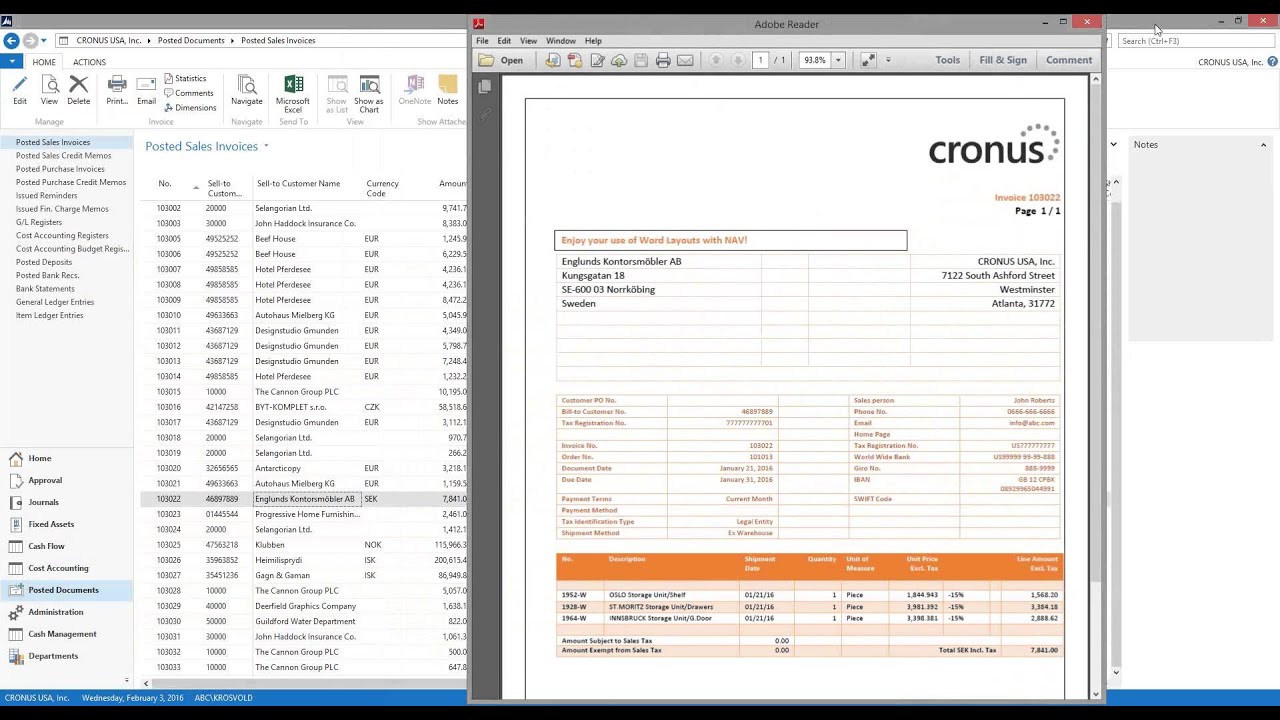
Task: Open the Dimensions action
Action: point(190,107)
